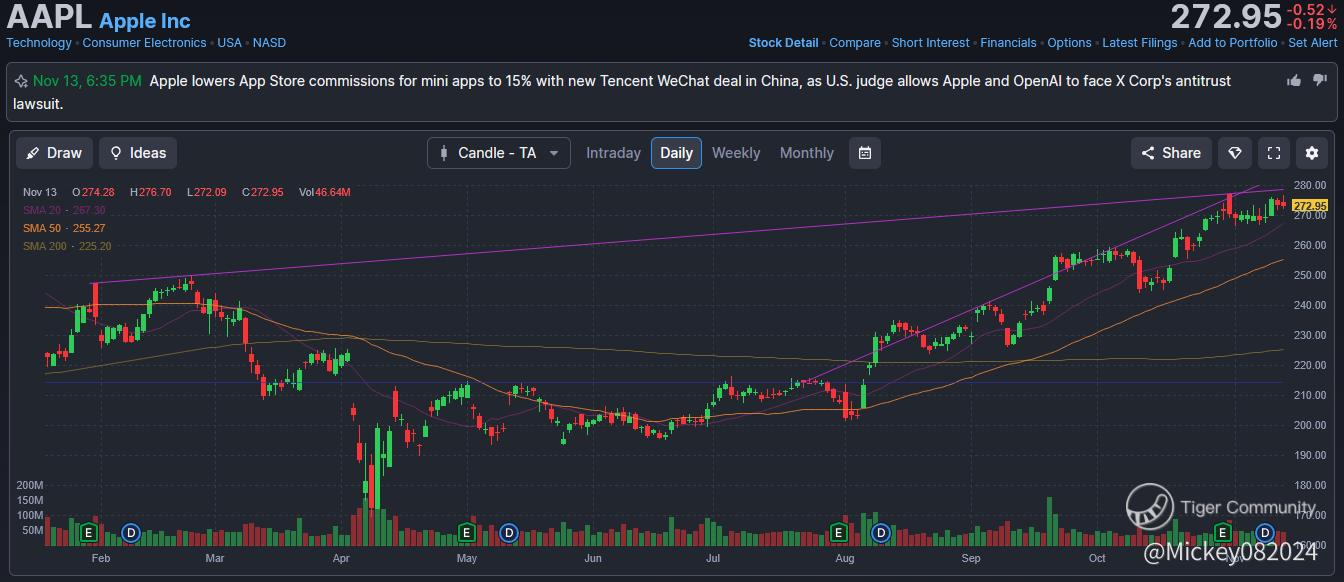Screen dimensions: 1344x582
Task: Open the Compare link
Action: (855, 43)
